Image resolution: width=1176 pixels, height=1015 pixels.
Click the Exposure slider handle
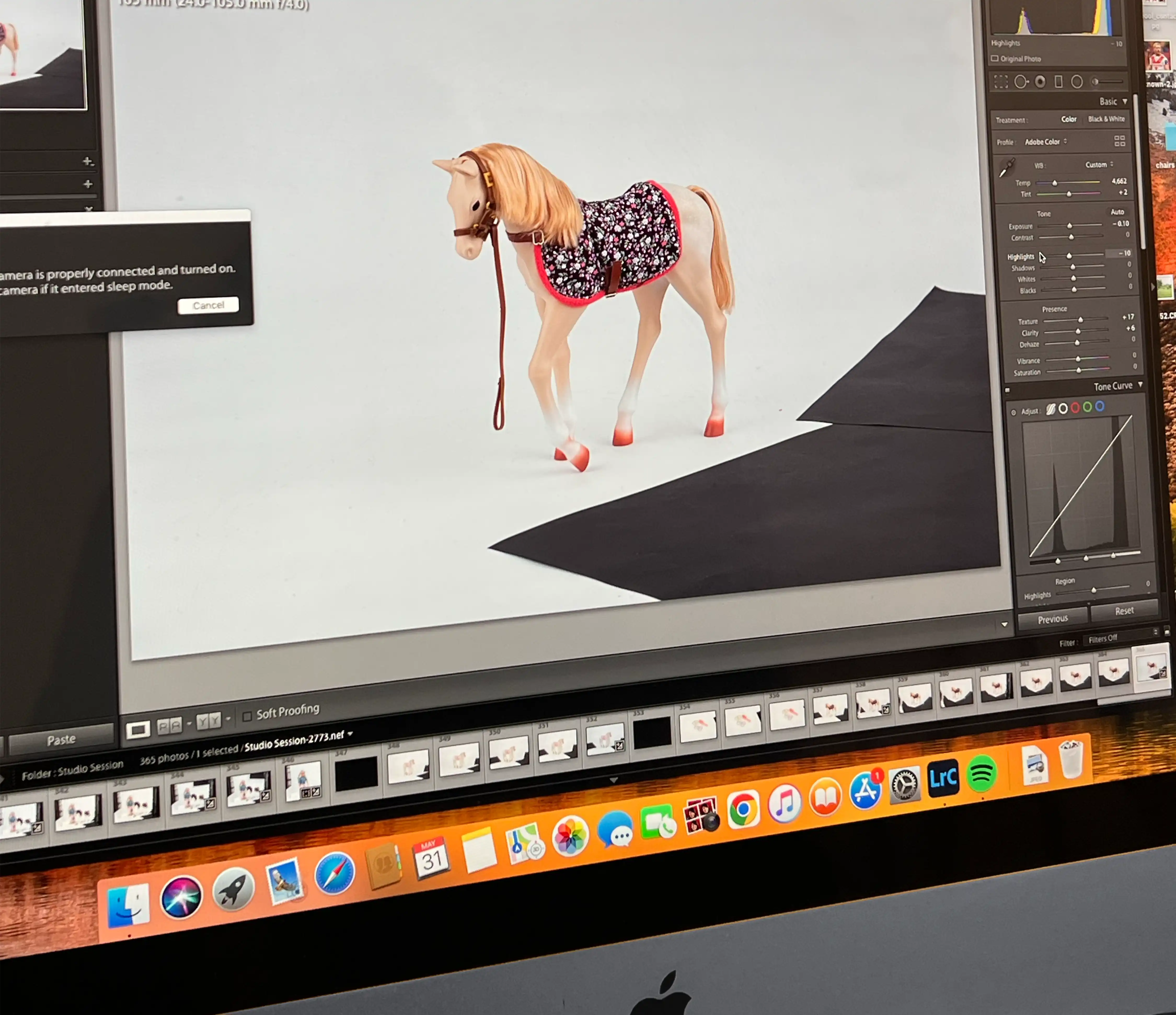(1069, 226)
